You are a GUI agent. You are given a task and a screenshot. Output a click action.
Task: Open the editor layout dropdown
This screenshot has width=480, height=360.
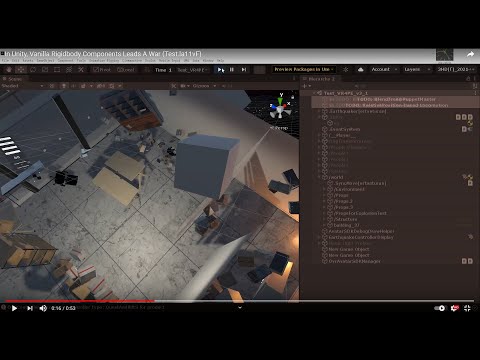point(456,69)
